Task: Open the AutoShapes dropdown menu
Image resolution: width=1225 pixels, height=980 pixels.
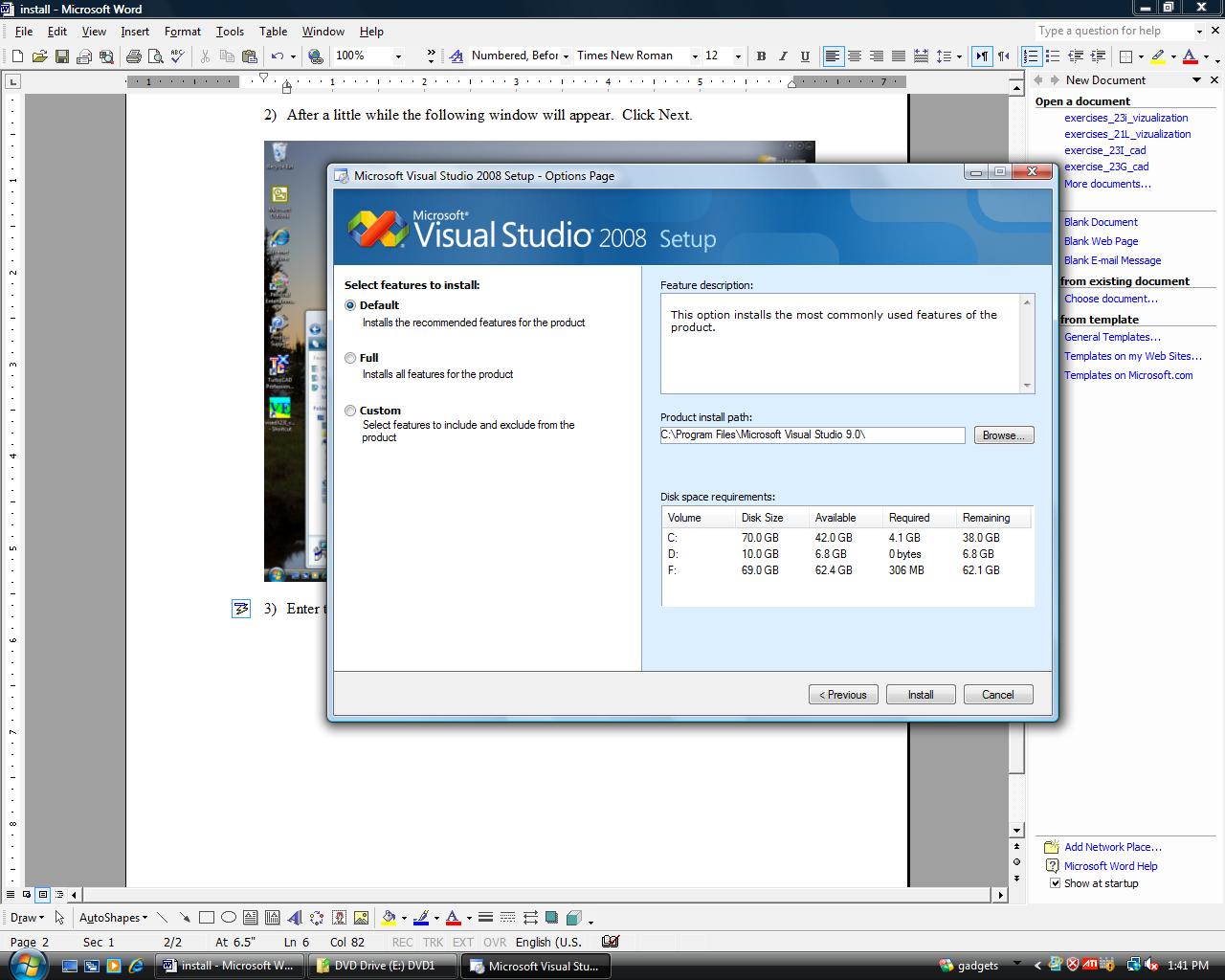Action: click(x=113, y=918)
